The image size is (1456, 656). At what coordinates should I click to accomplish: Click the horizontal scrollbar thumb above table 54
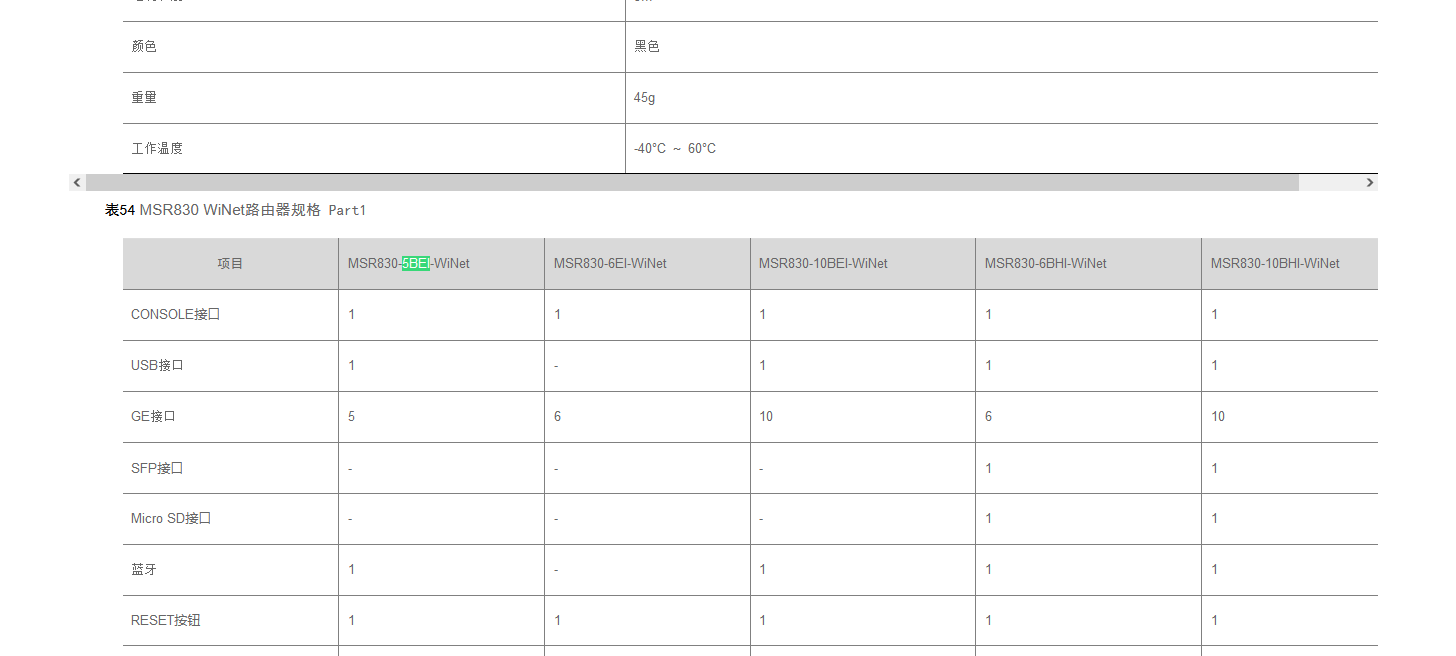click(692, 183)
